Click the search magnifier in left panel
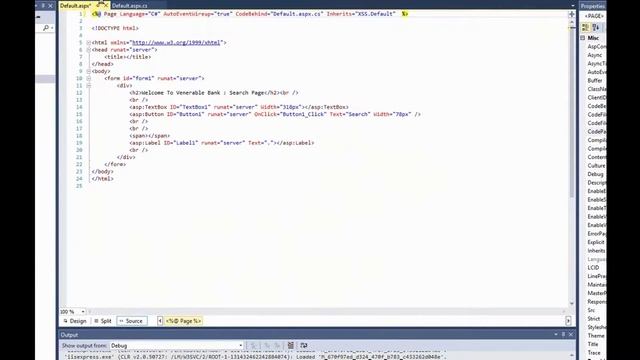The width and height of the screenshot is (640, 360). pyautogui.click(x=46, y=28)
